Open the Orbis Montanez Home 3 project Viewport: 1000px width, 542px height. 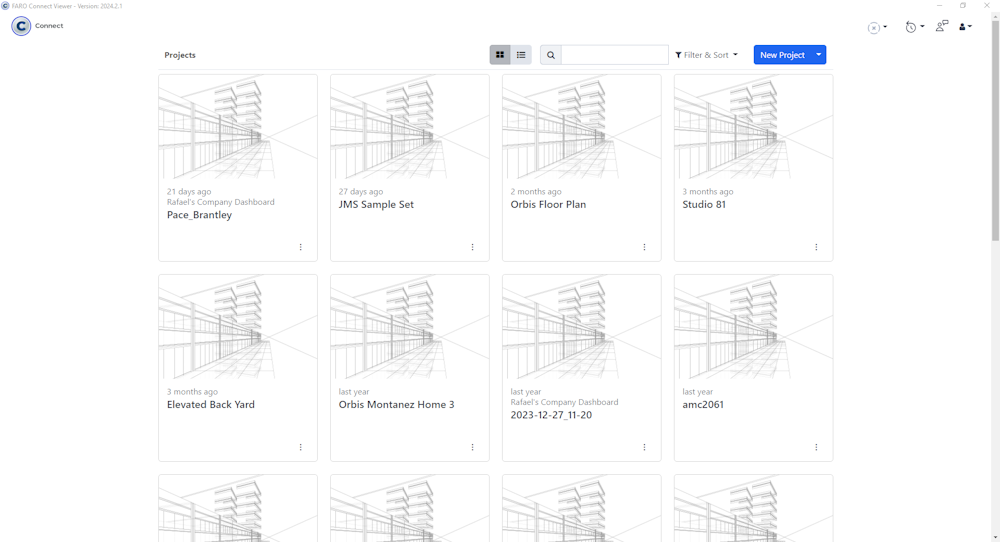[396, 404]
